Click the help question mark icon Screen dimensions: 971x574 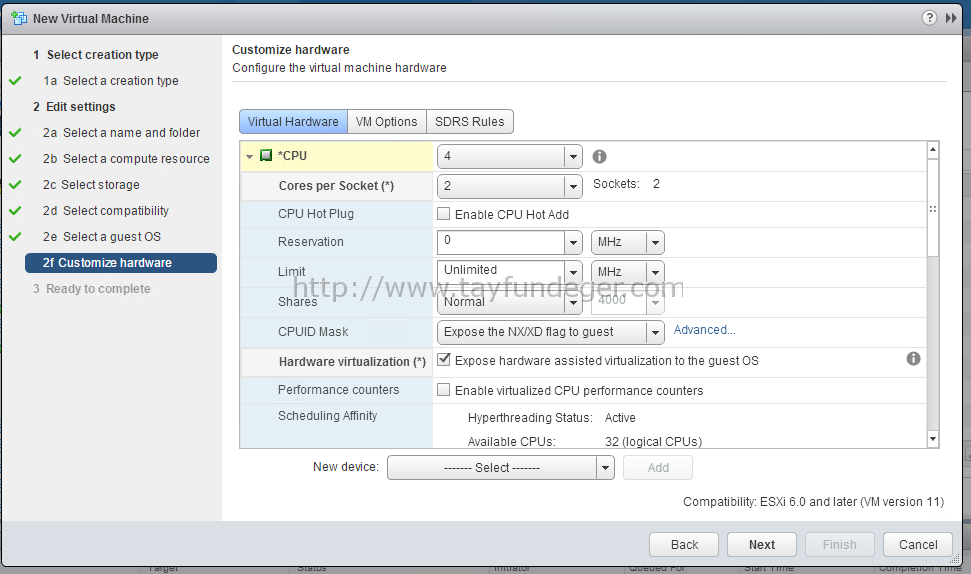929,18
